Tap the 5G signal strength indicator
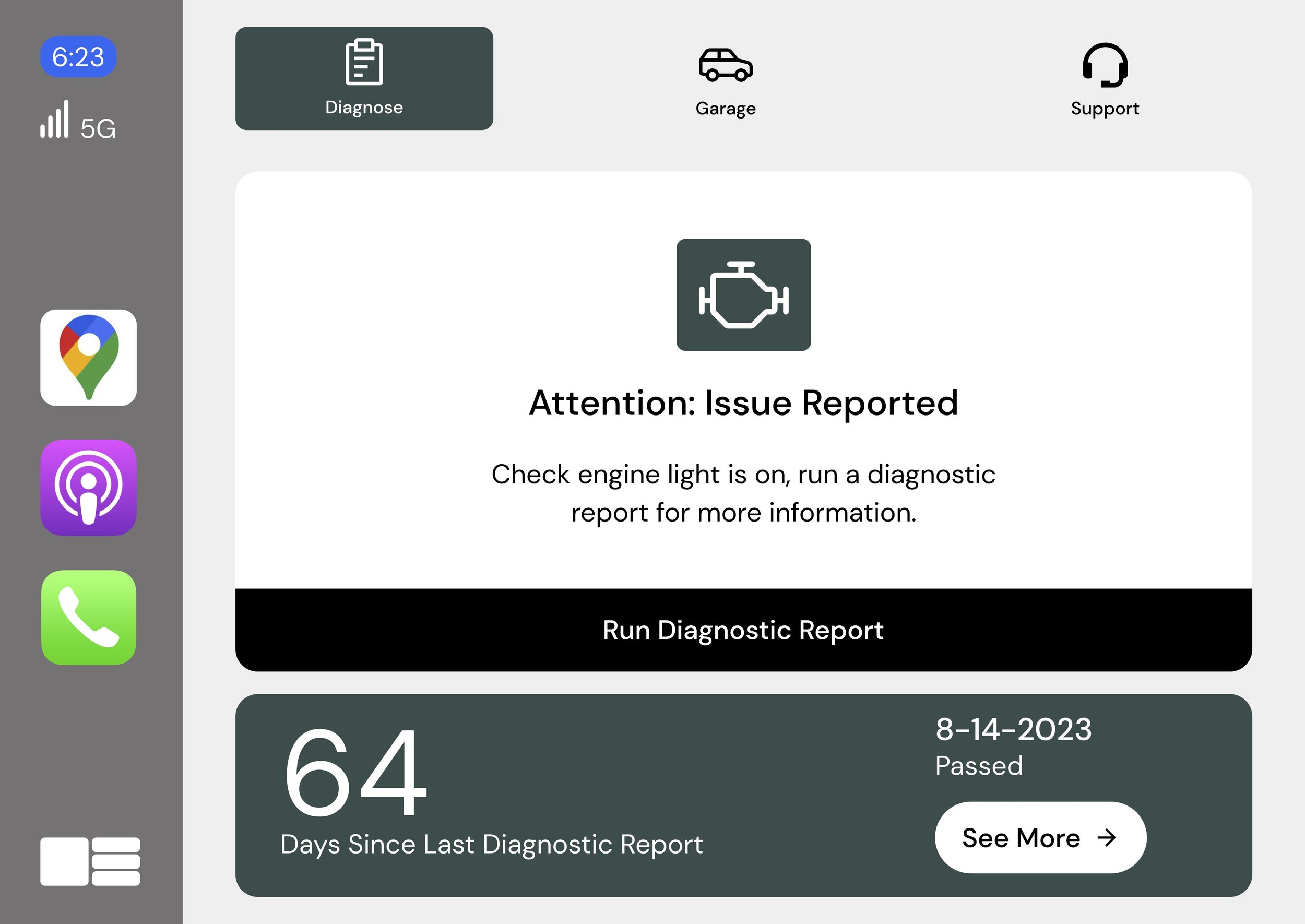The height and width of the screenshot is (924, 1305). click(x=78, y=121)
